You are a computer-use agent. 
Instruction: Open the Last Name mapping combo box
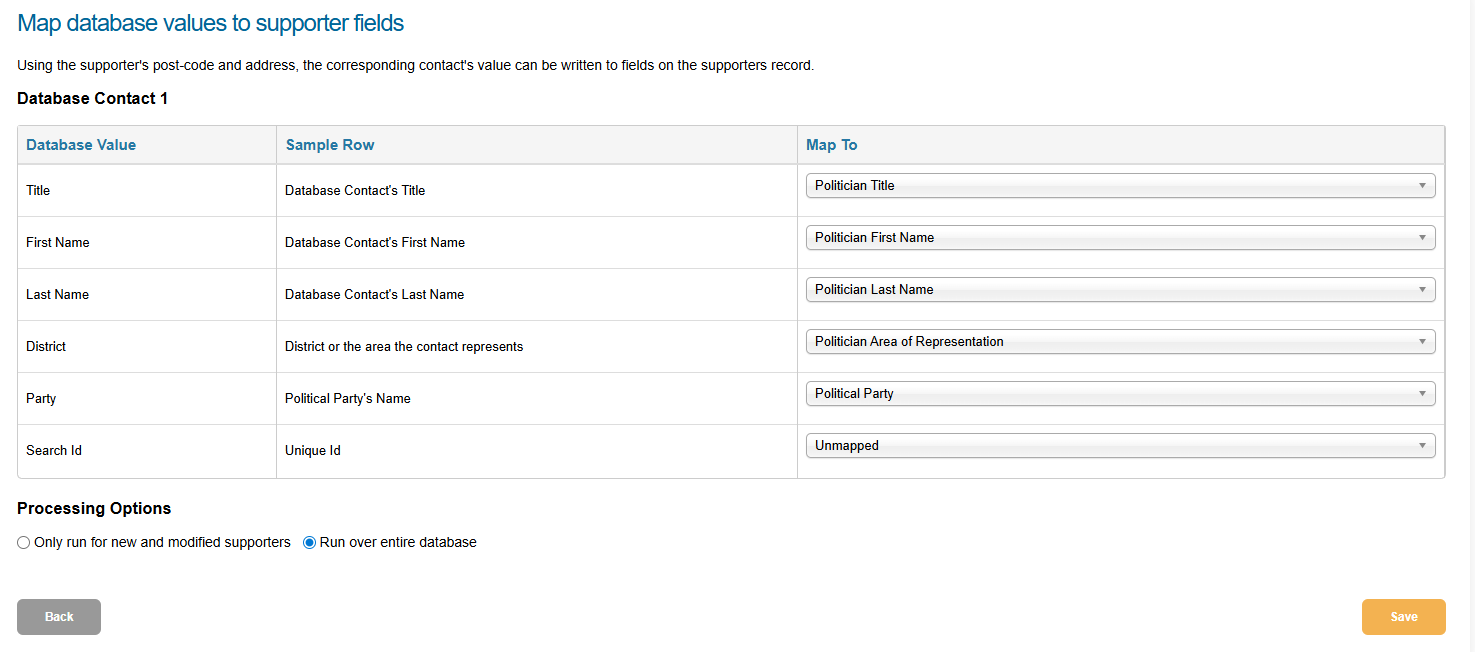1100,289
